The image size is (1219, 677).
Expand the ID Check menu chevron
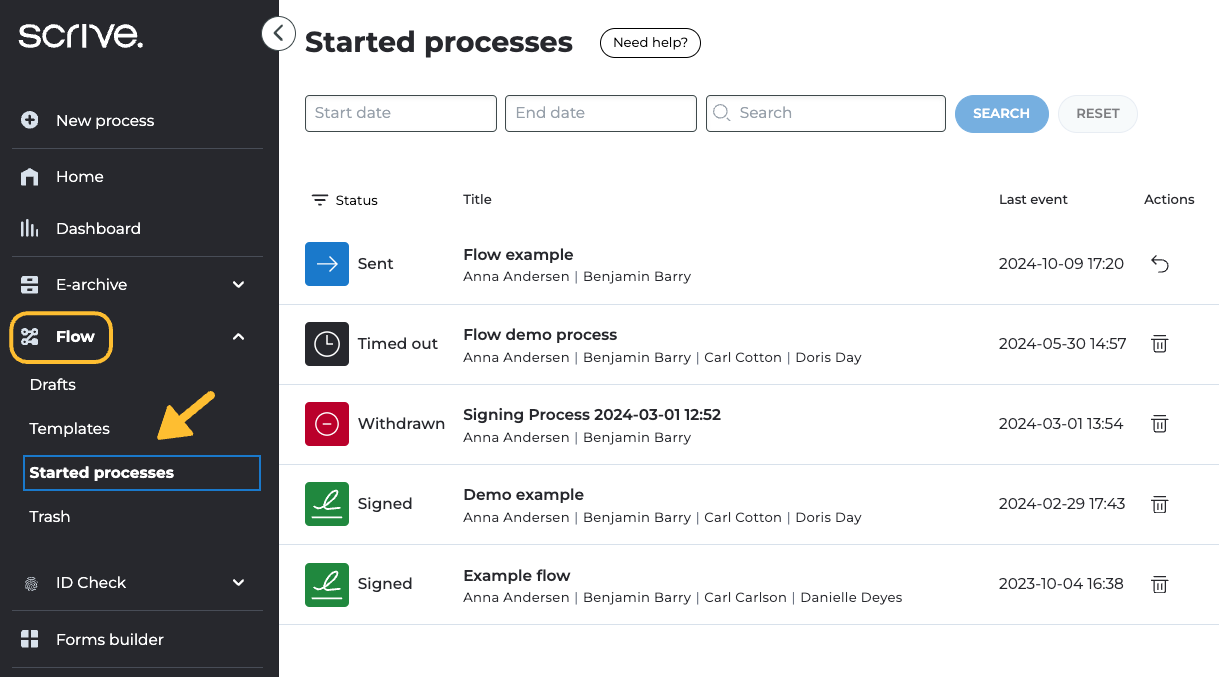click(239, 583)
